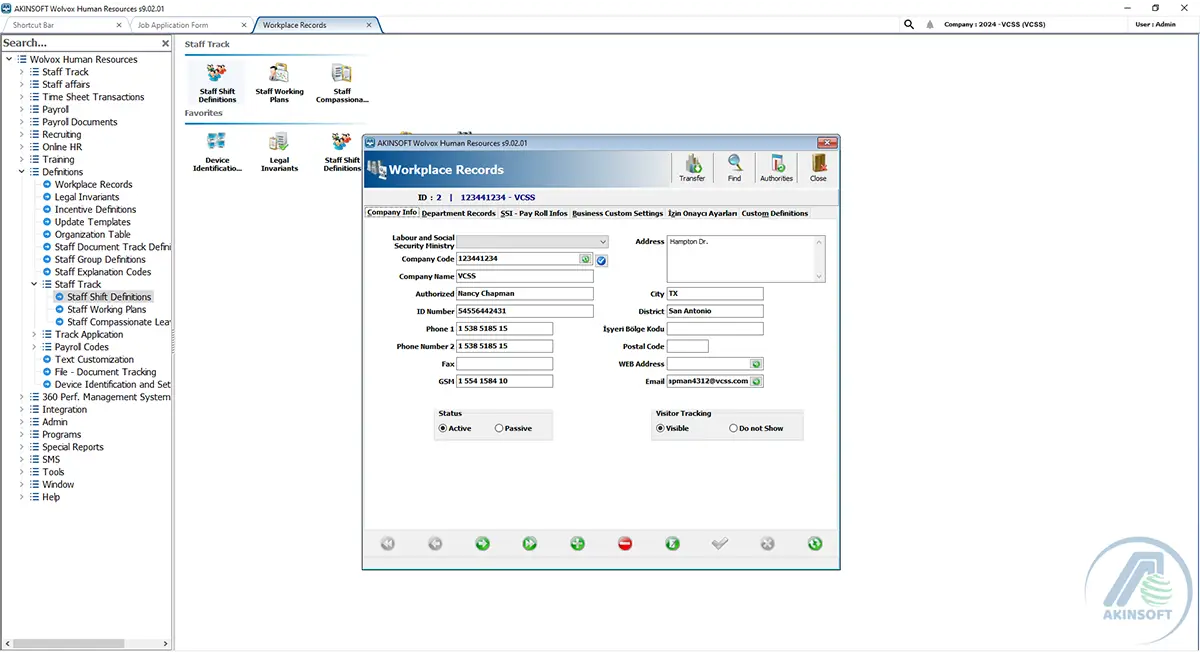Switch to Department Records tab
Screen dimensions: 1200x653
coord(458,213)
